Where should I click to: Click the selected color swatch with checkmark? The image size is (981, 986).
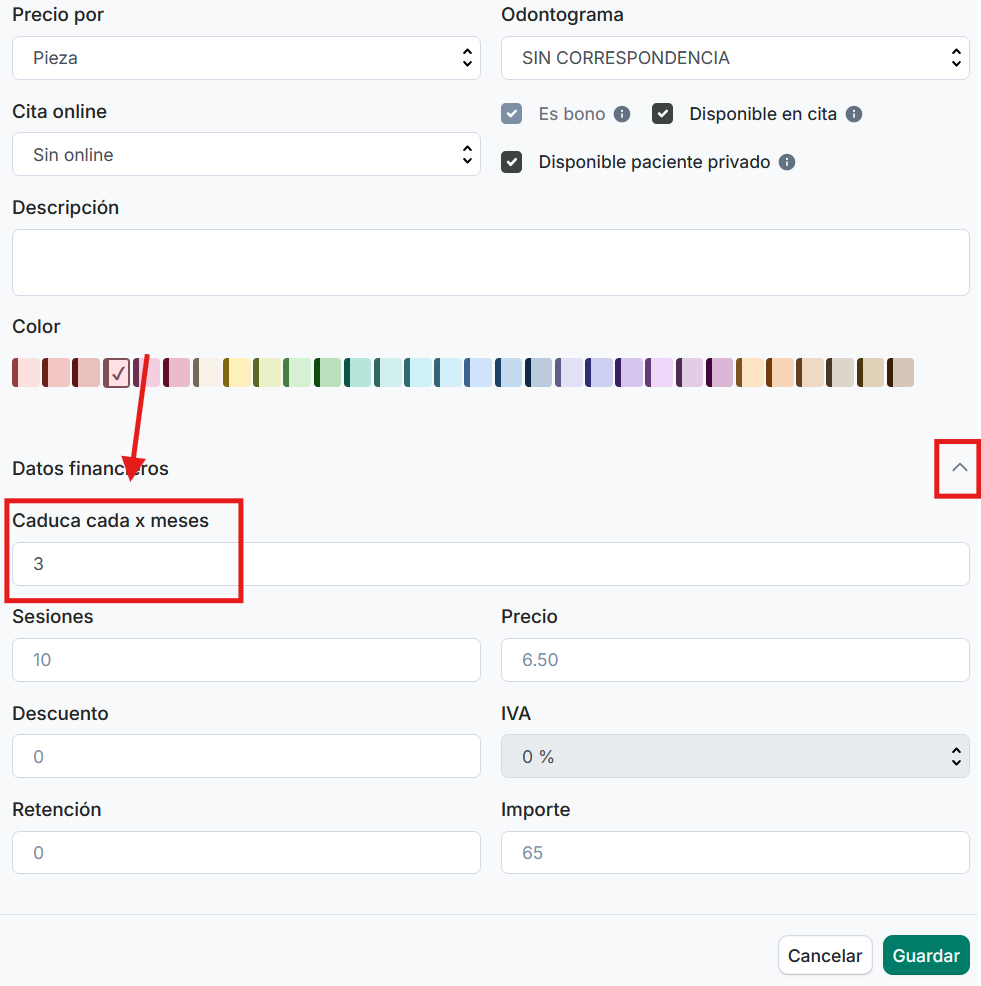(117, 373)
